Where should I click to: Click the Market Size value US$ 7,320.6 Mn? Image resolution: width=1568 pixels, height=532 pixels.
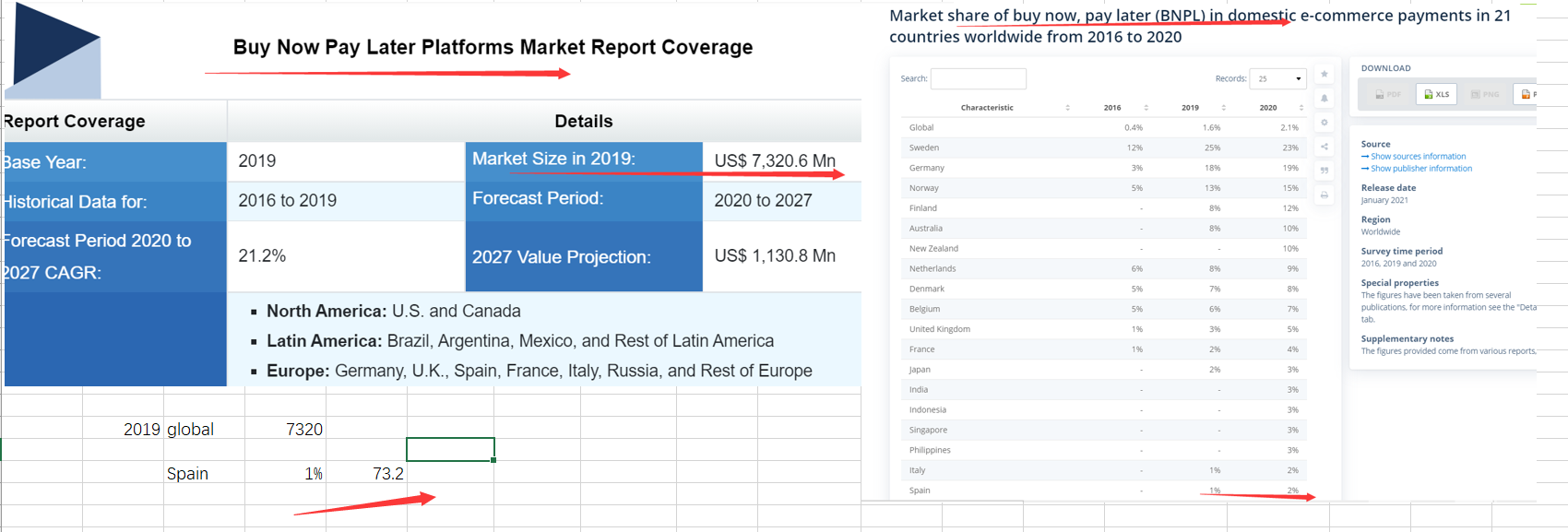775,160
